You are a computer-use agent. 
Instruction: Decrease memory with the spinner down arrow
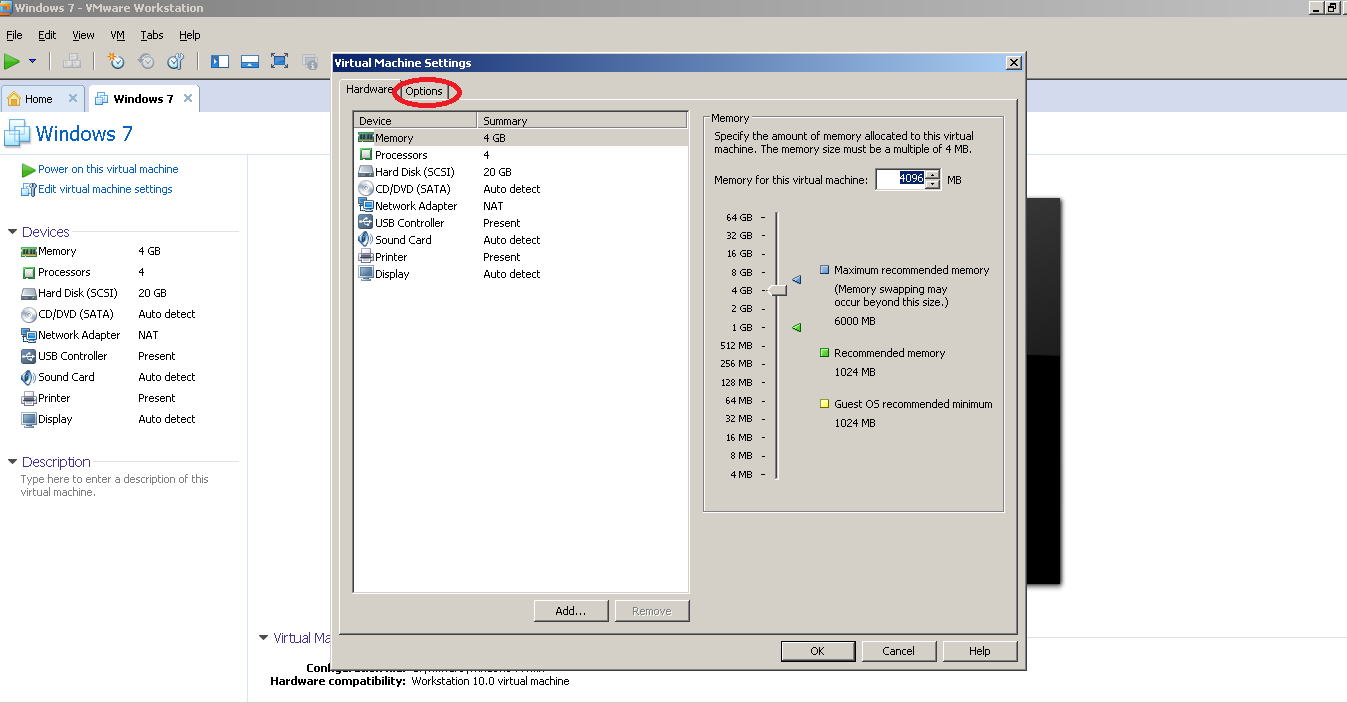point(933,184)
